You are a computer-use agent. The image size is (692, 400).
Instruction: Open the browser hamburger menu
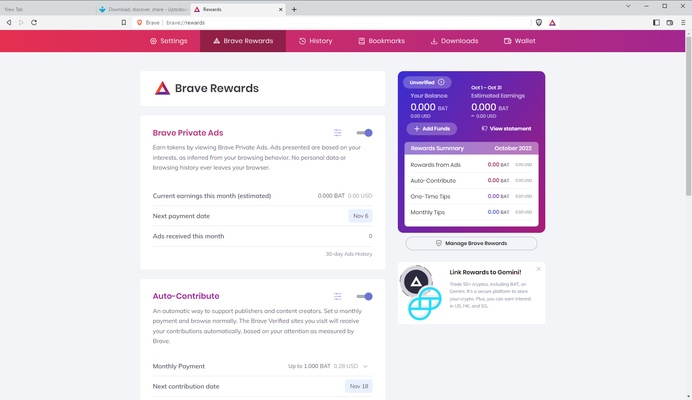pyautogui.click(x=683, y=23)
